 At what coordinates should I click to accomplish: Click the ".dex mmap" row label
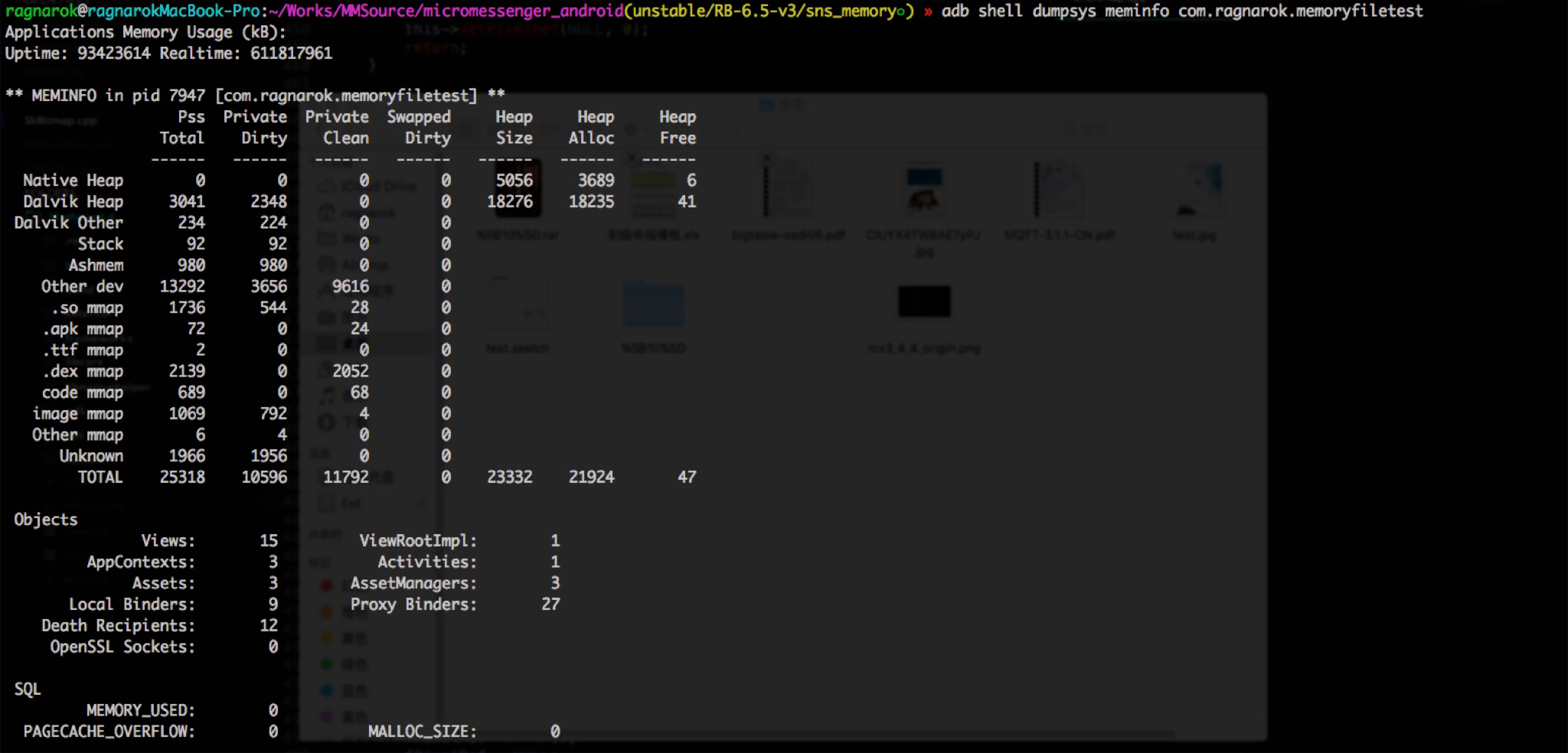click(x=83, y=372)
